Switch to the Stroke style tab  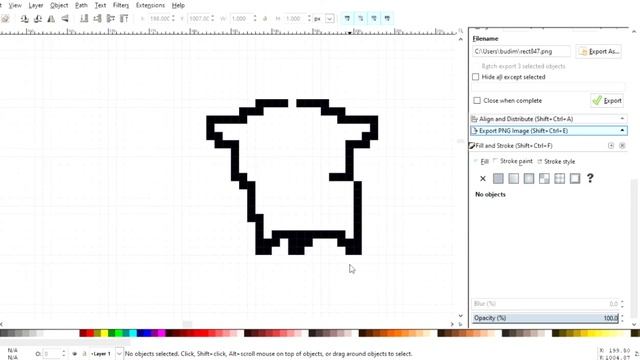(556, 162)
